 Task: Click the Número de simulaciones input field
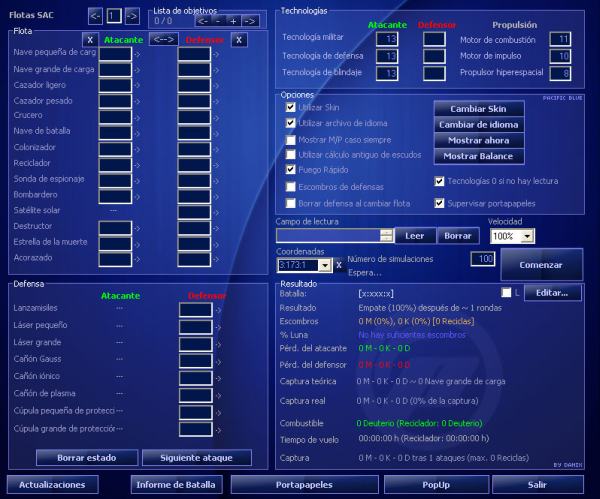point(483,259)
